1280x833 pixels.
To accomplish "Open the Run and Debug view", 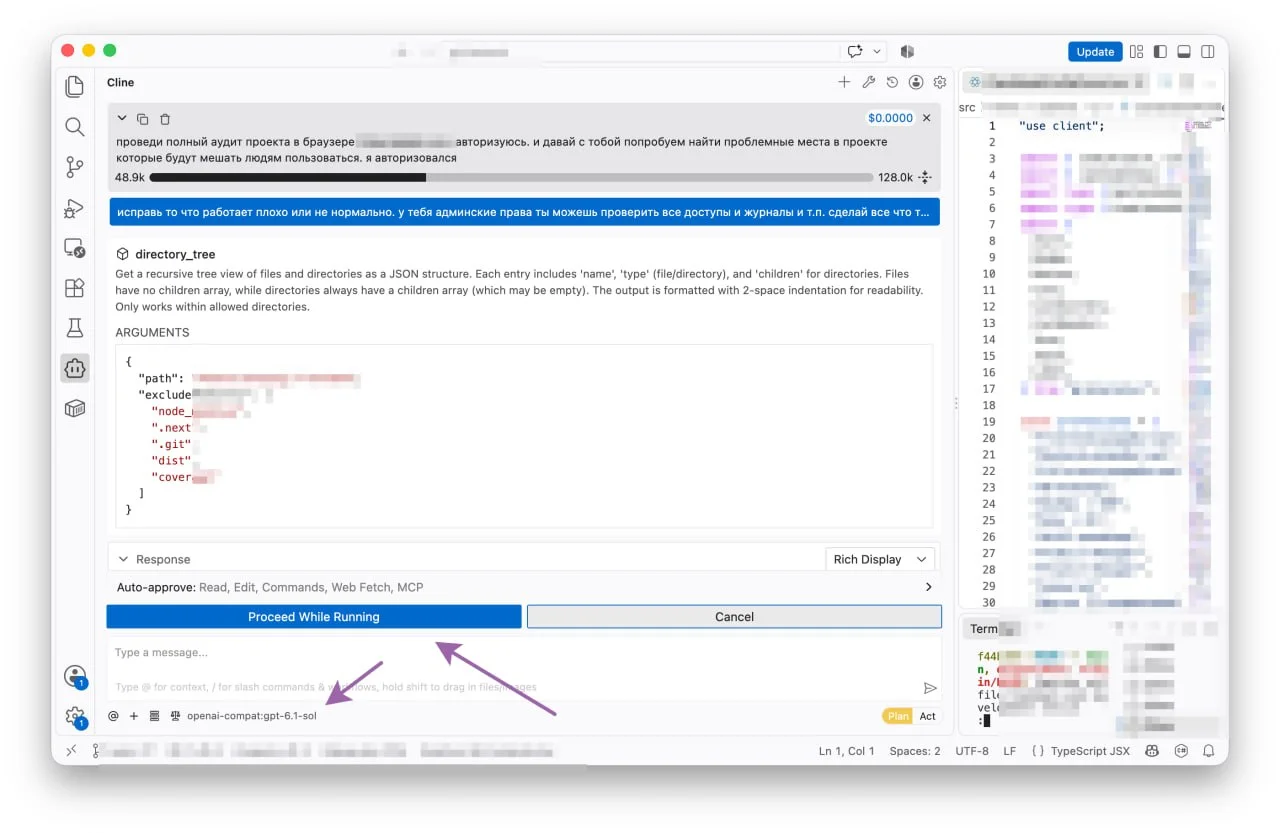I will coord(75,208).
